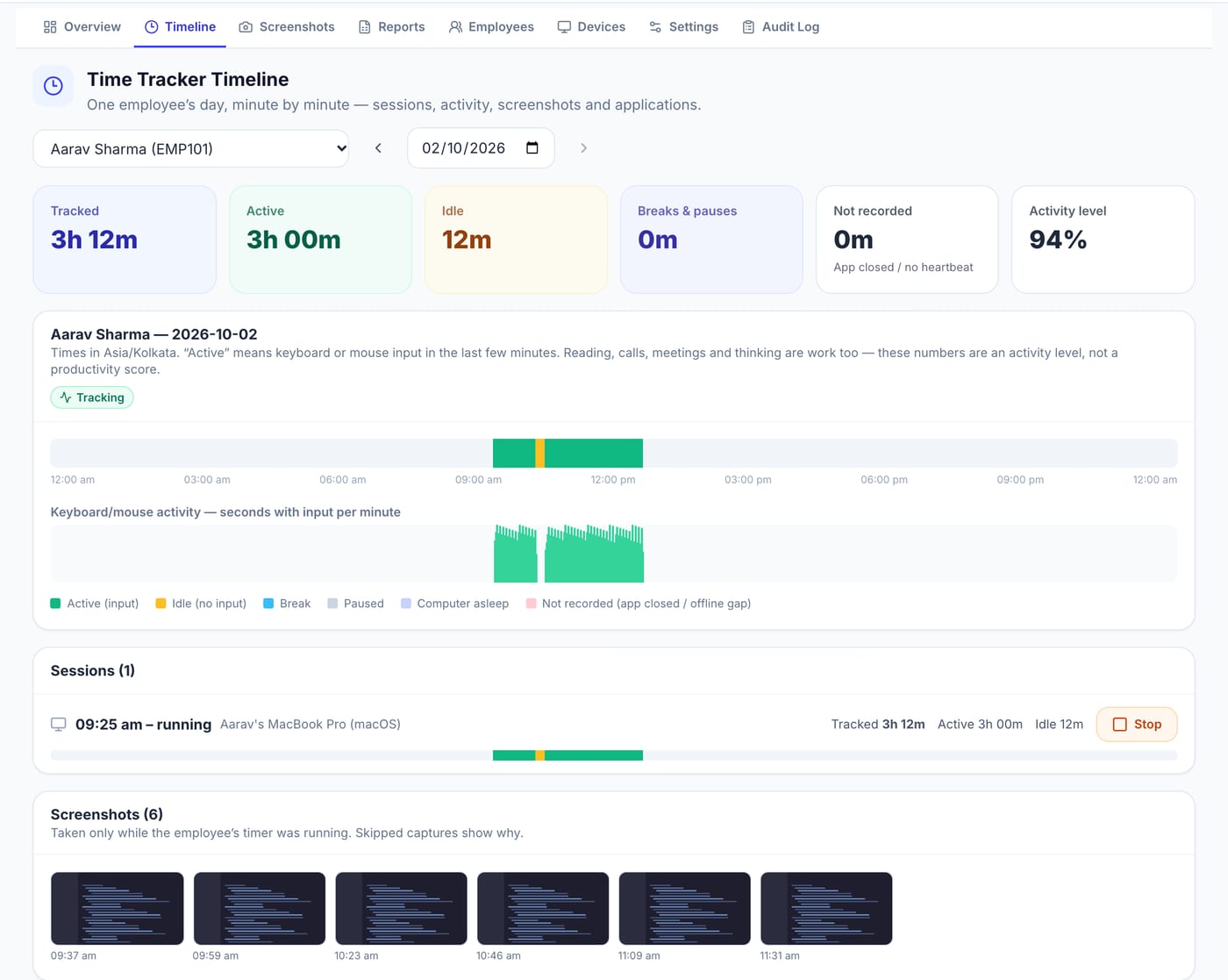Show the Audit Log tab
1228x980 pixels.
(781, 27)
